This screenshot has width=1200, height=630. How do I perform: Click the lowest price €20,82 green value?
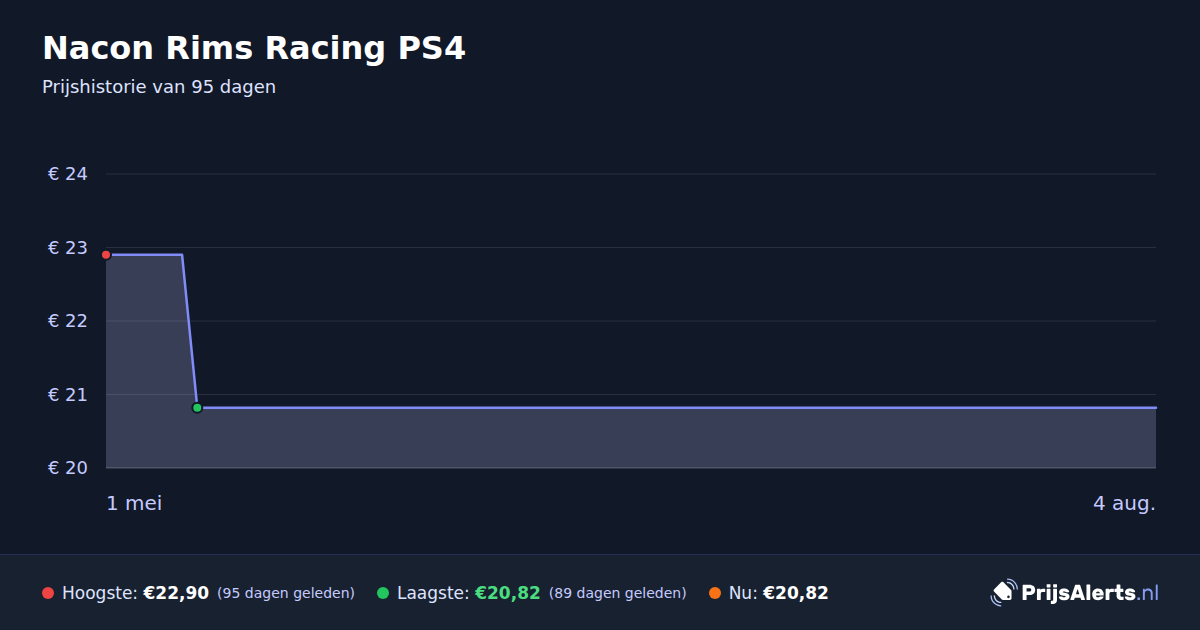(x=507, y=593)
